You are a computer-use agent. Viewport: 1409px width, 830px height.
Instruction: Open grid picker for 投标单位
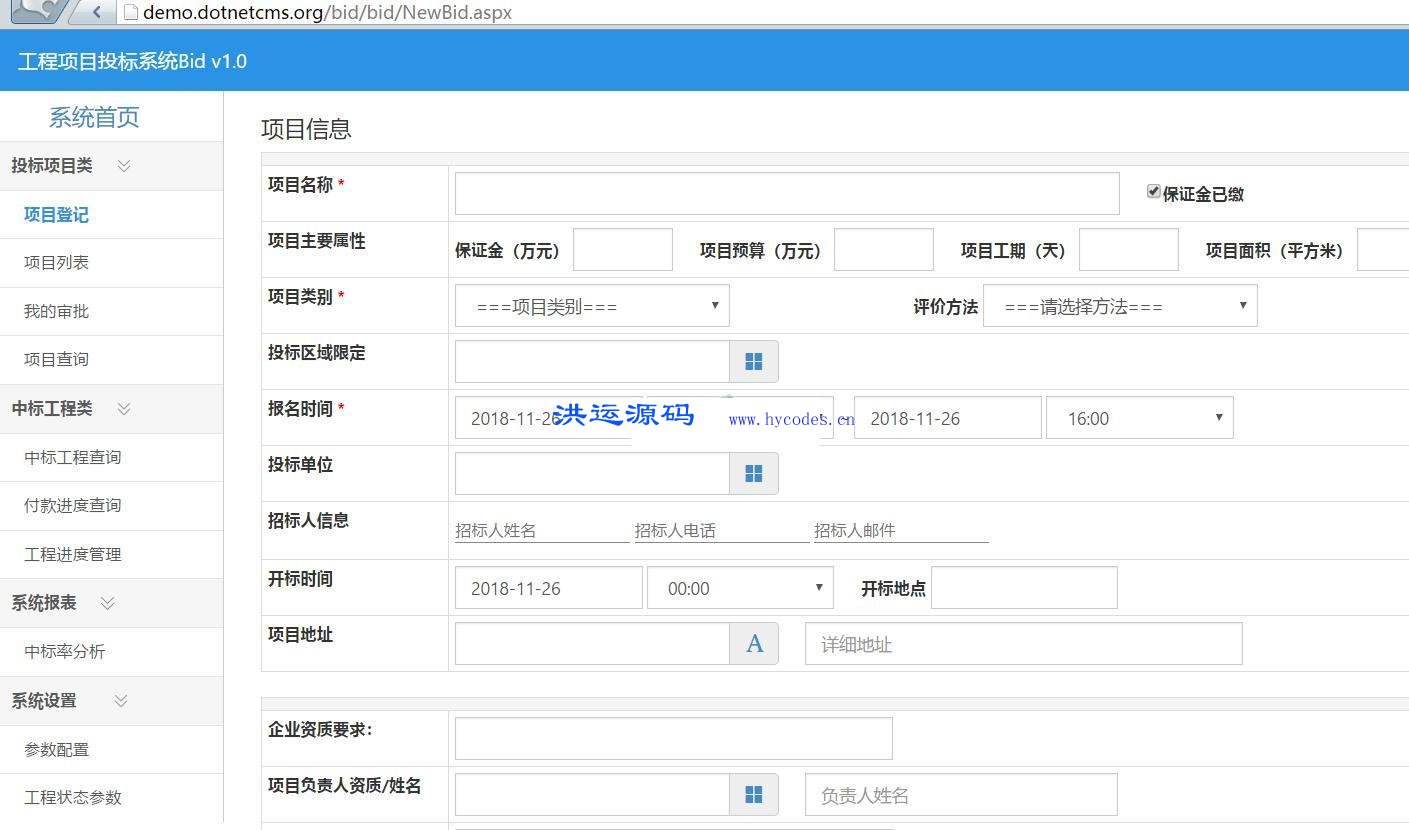(x=754, y=473)
